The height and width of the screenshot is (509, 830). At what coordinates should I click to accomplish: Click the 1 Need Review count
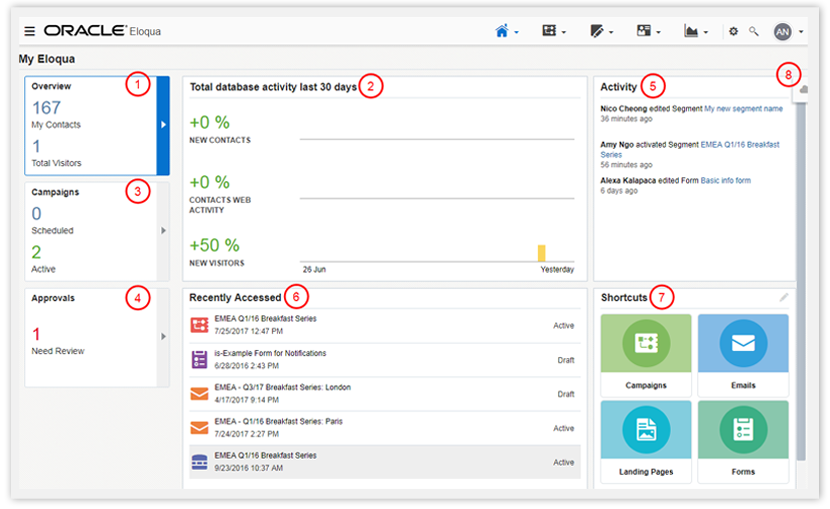tap(36, 334)
